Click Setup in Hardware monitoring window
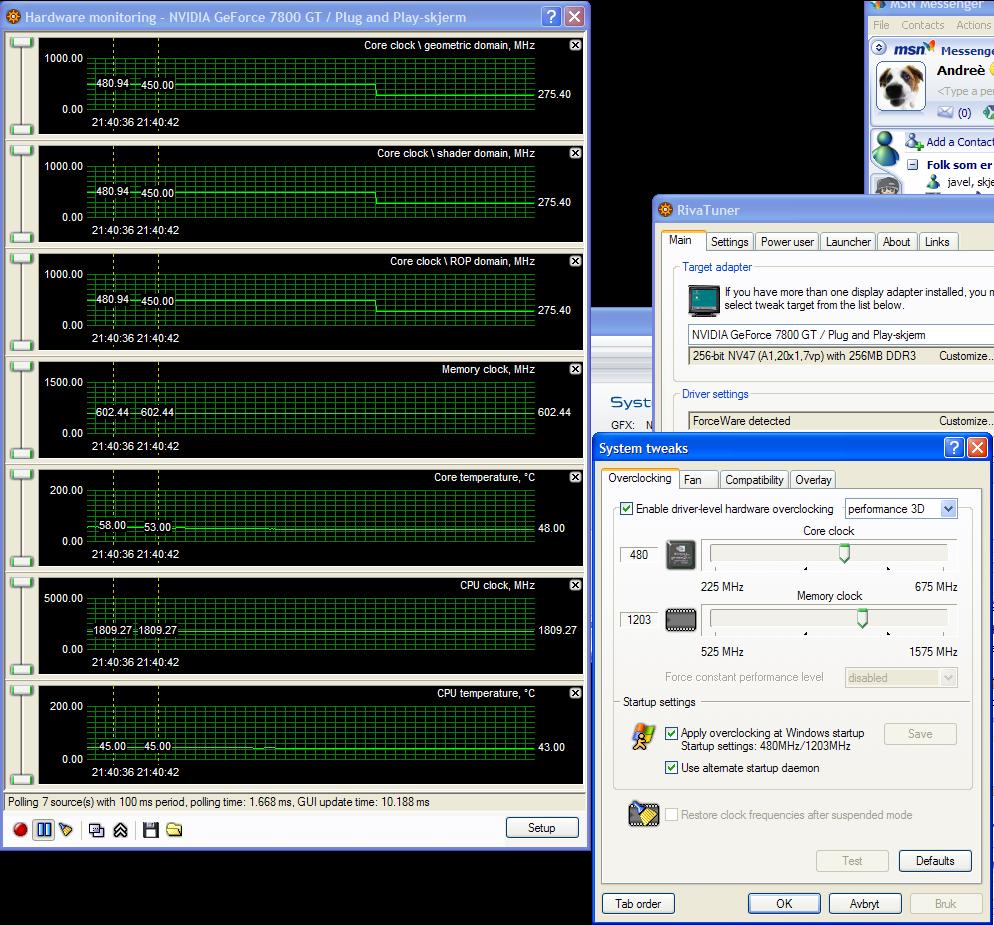 point(542,827)
